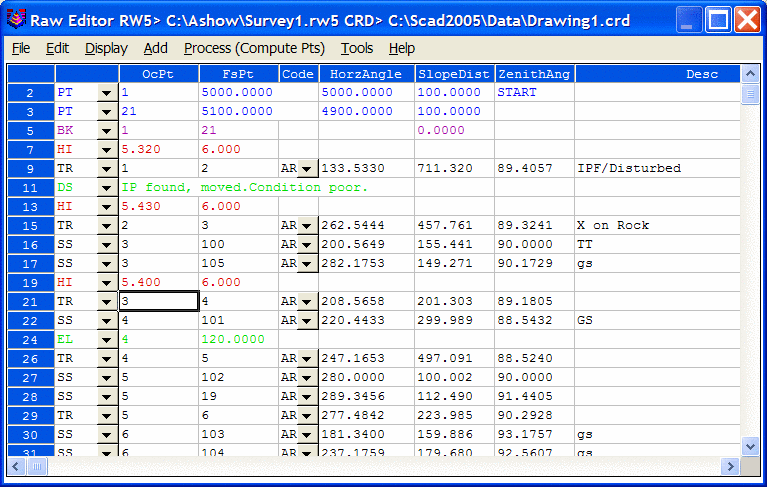Click the IPF/Disturbed description cell
The image size is (767, 487).
pos(658,169)
